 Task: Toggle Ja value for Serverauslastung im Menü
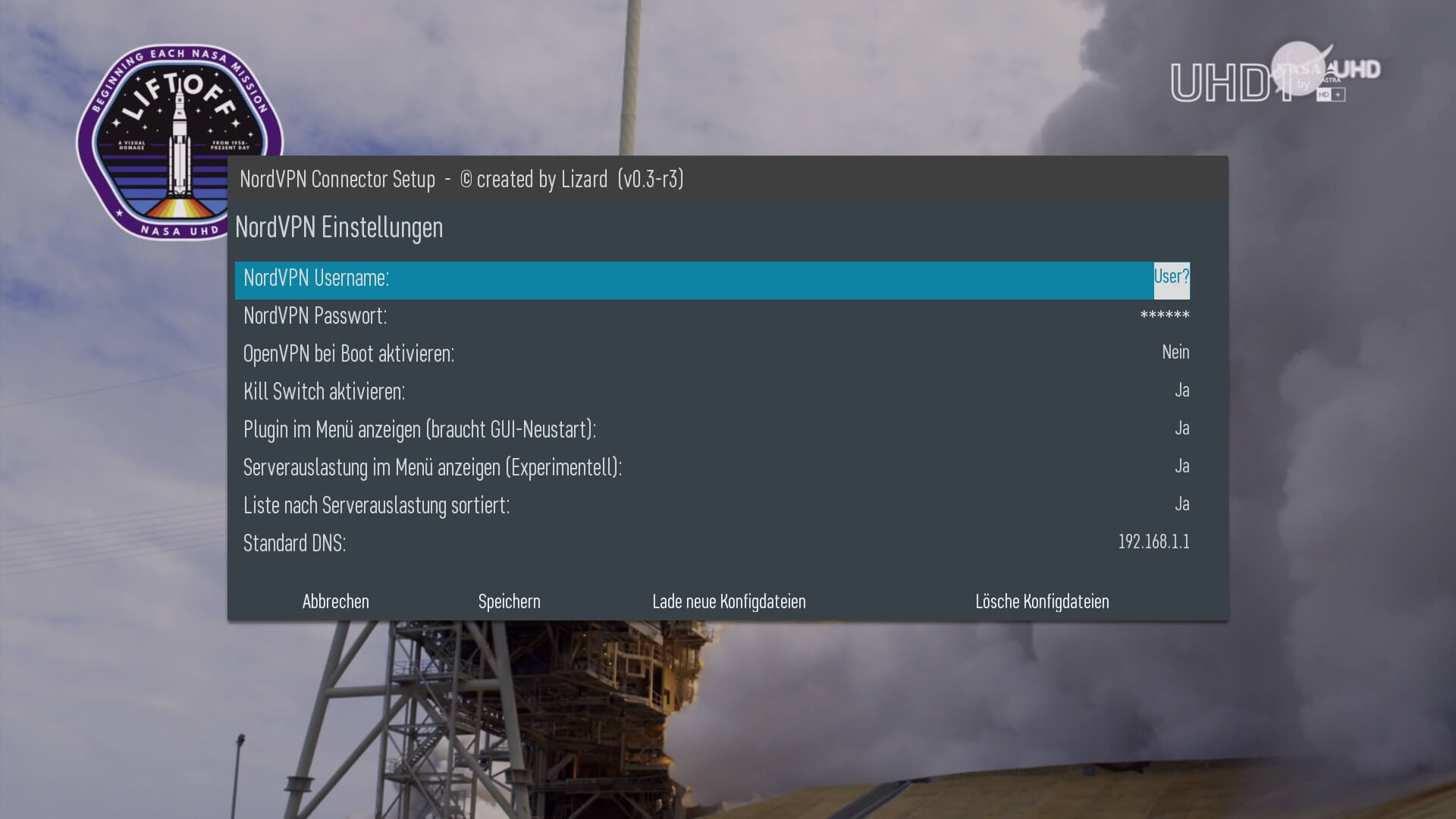(1182, 466)
